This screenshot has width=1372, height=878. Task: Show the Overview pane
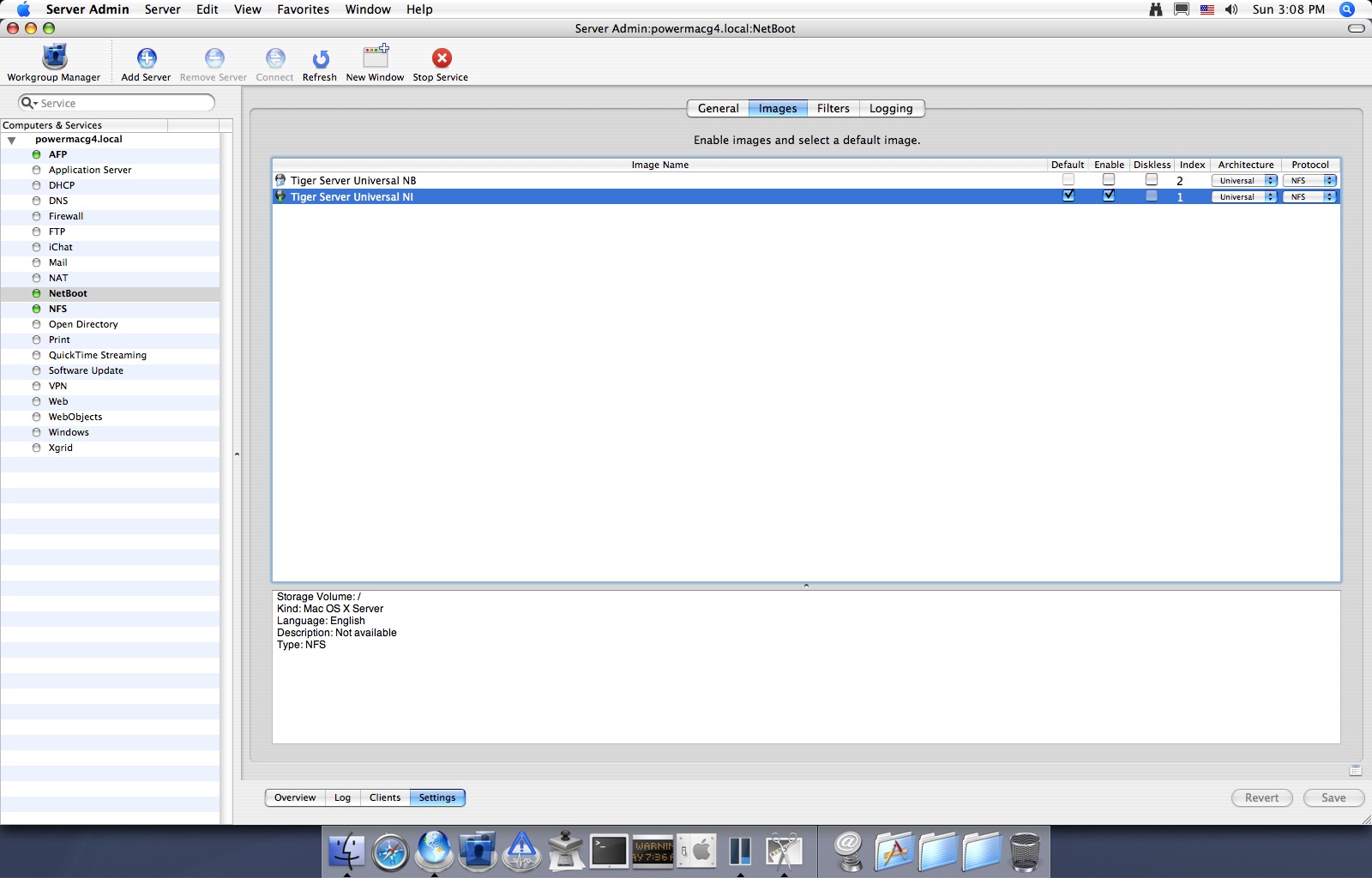[x=295, y=797]
